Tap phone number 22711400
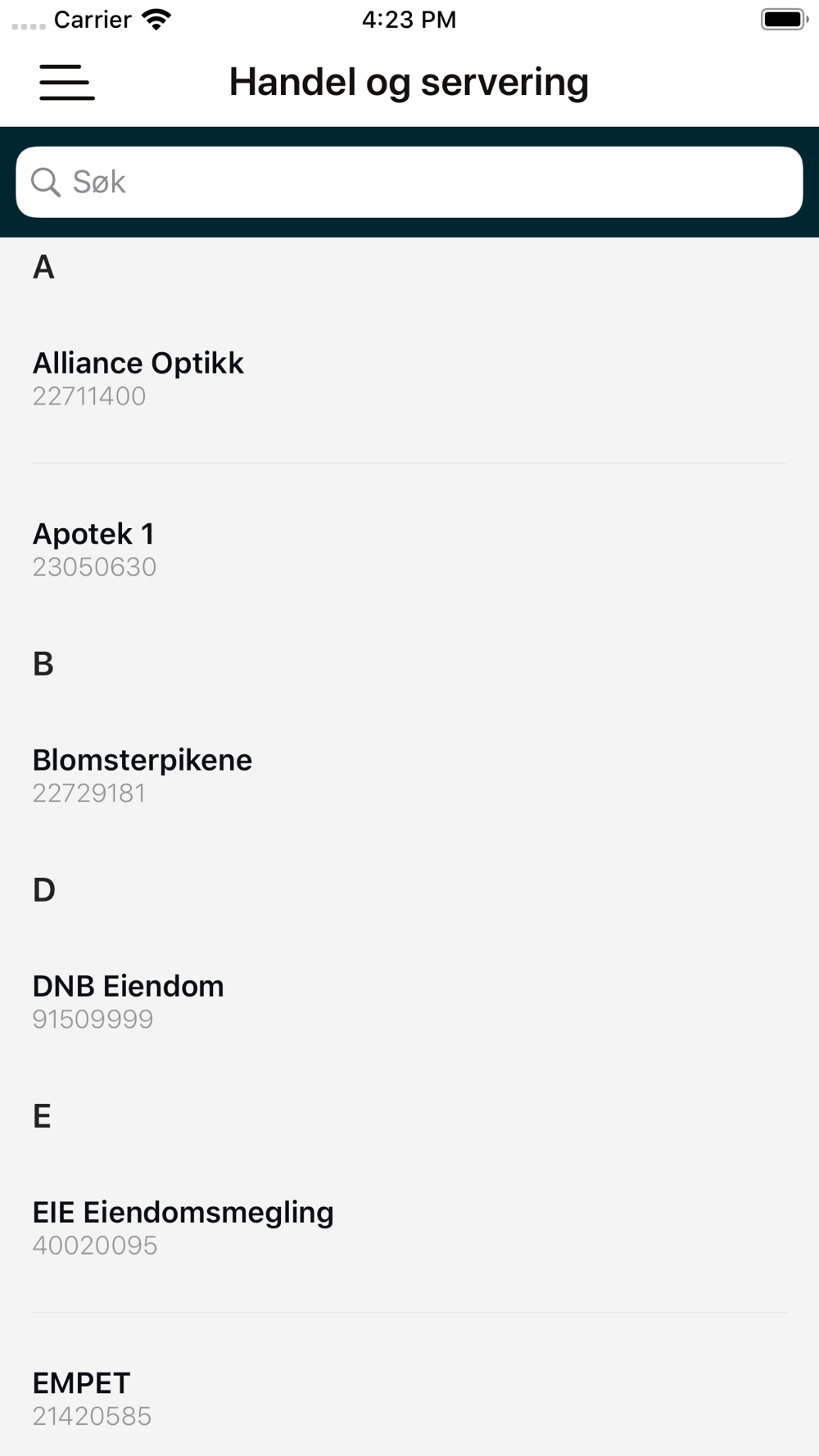The width and height of the screenshot is (819, 1456). coord(89,396)
